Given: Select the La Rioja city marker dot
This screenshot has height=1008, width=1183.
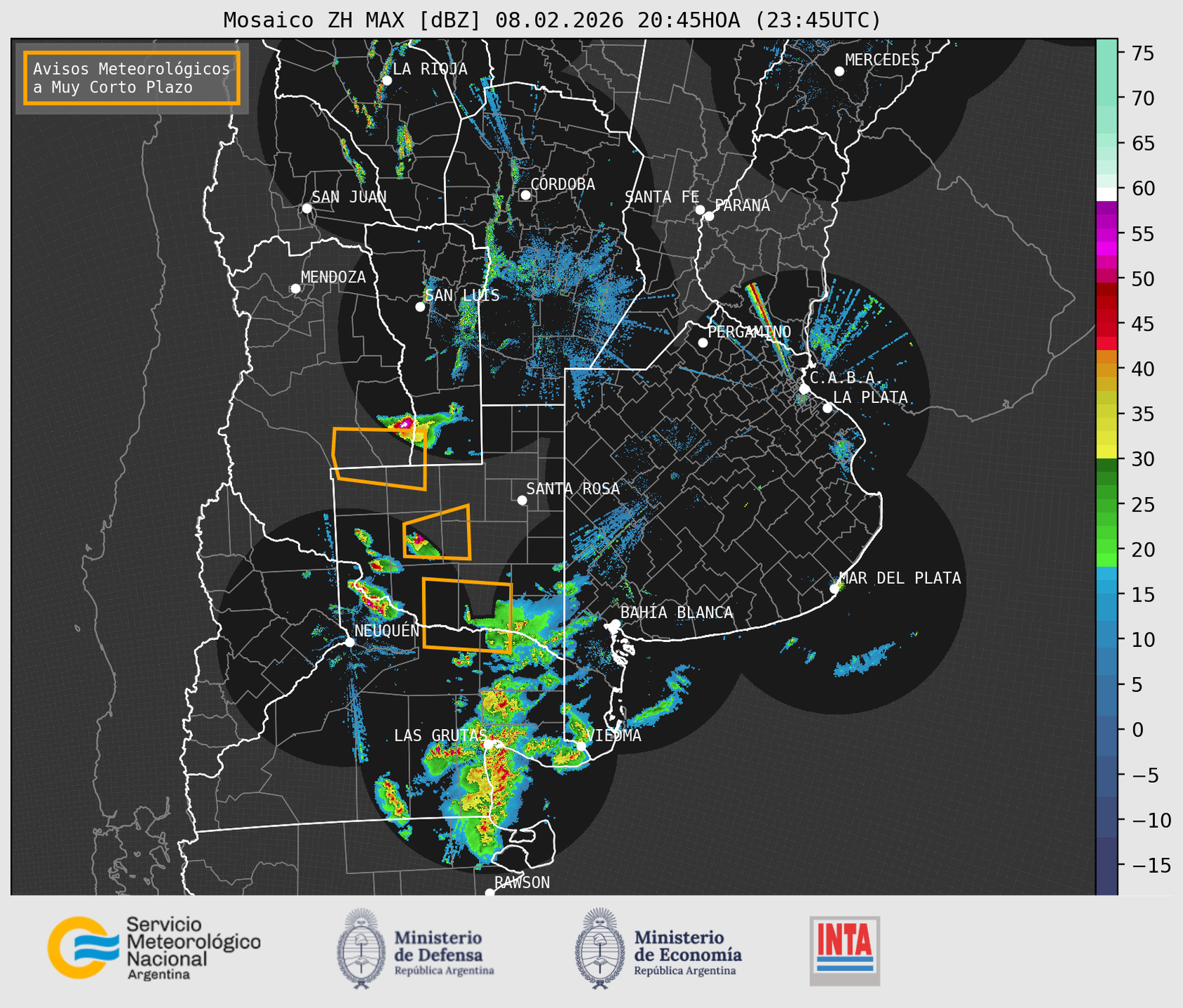Looking at the screenshot, I should (386, 81).
